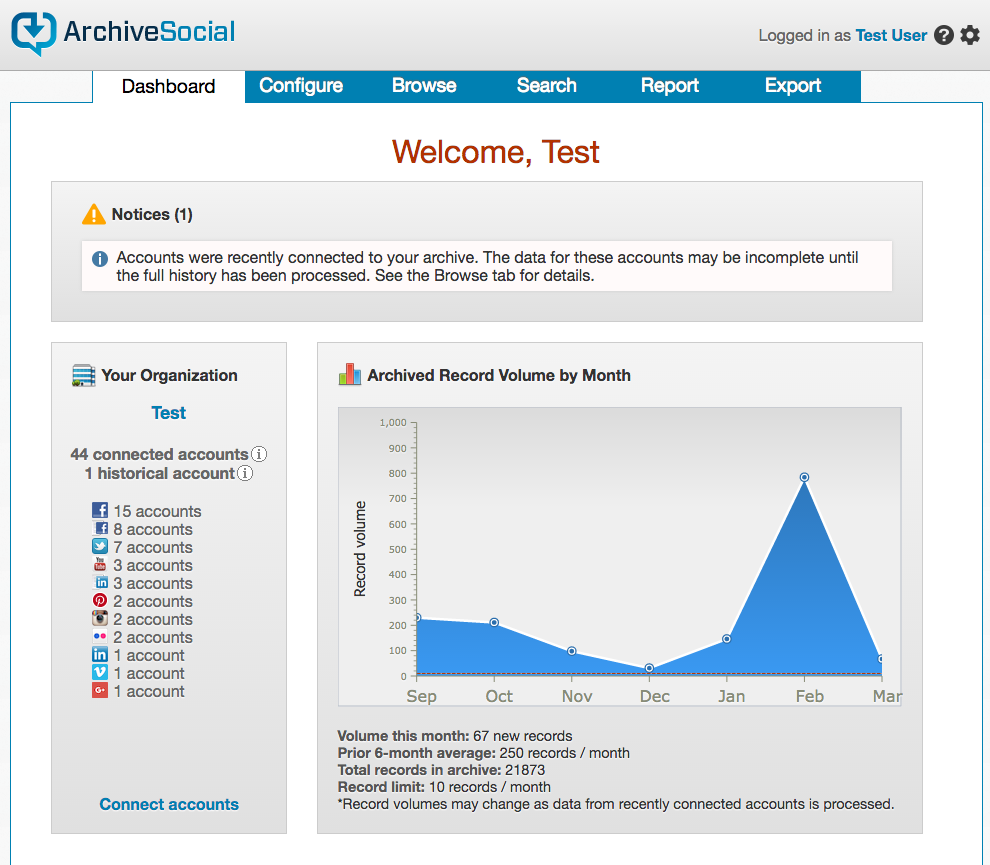Click the 'Record volume' axis label

point(360,549)
